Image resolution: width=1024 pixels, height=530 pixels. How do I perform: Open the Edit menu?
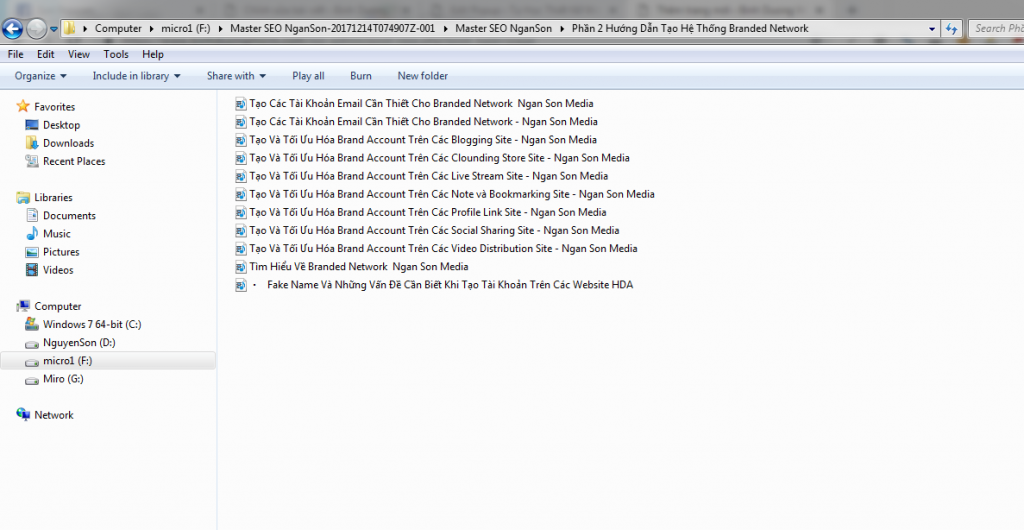[x=46, y=54]
